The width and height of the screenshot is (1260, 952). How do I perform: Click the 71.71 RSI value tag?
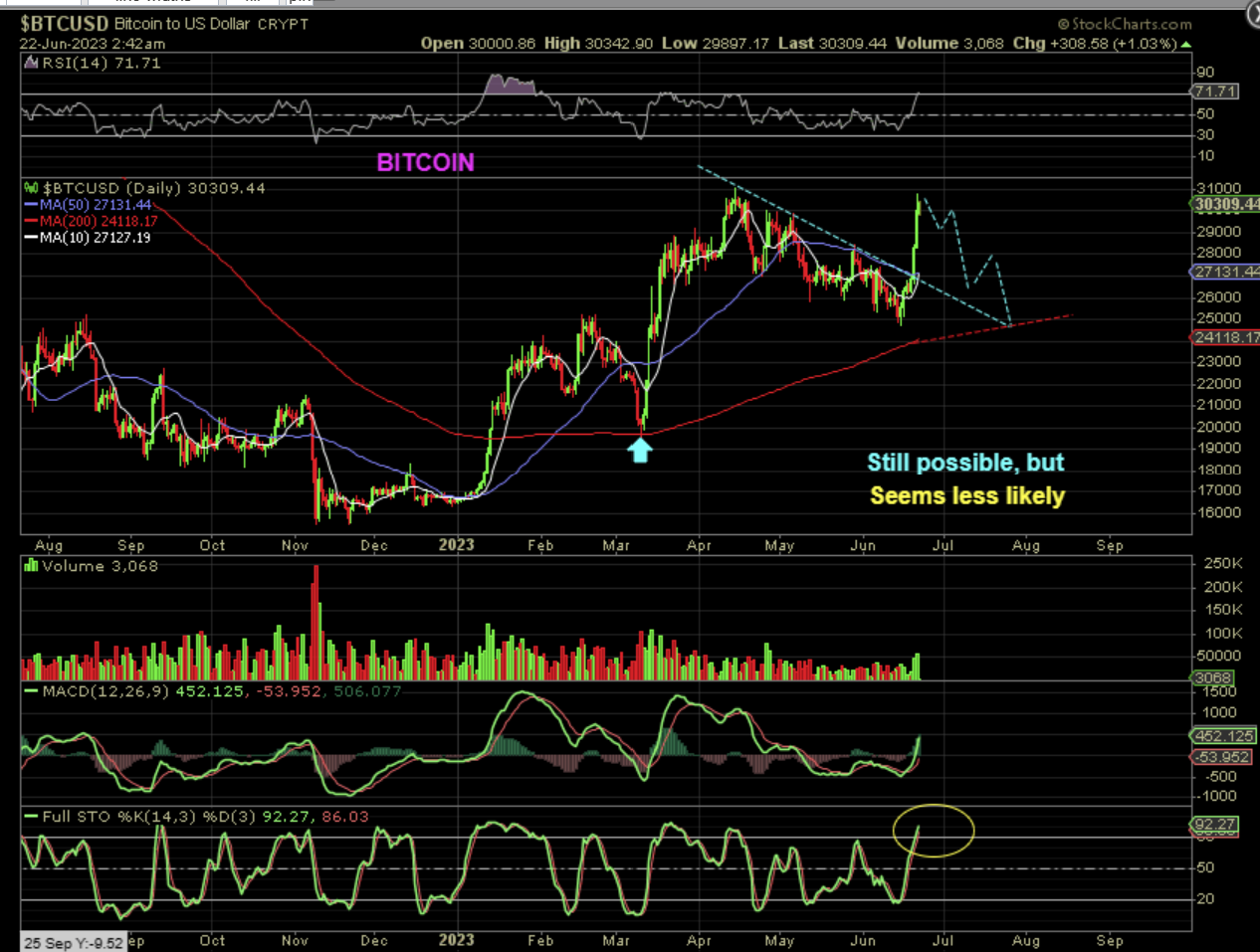[1214, 92]
